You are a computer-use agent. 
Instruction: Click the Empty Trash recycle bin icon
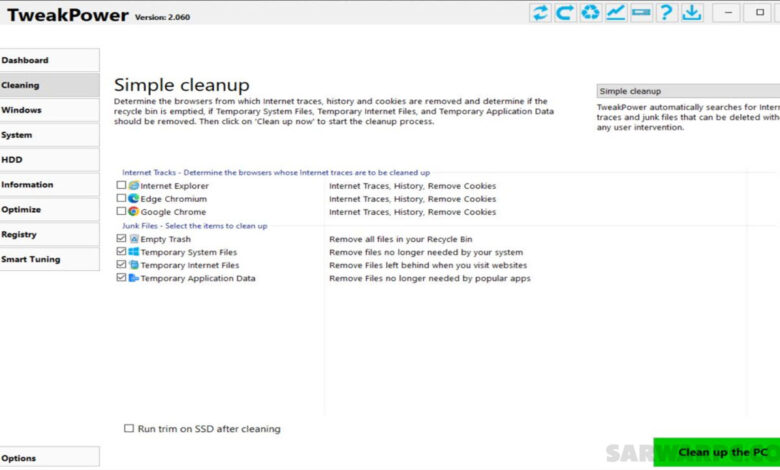(x=133, y=239)
